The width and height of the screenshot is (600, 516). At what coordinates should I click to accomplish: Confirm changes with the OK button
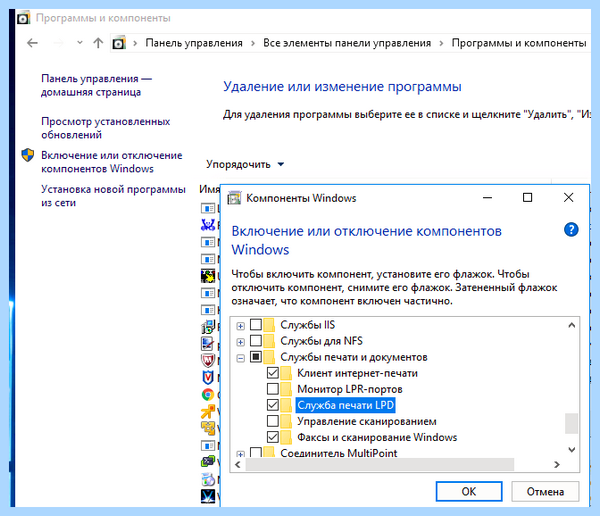click(x=469, y=491)
